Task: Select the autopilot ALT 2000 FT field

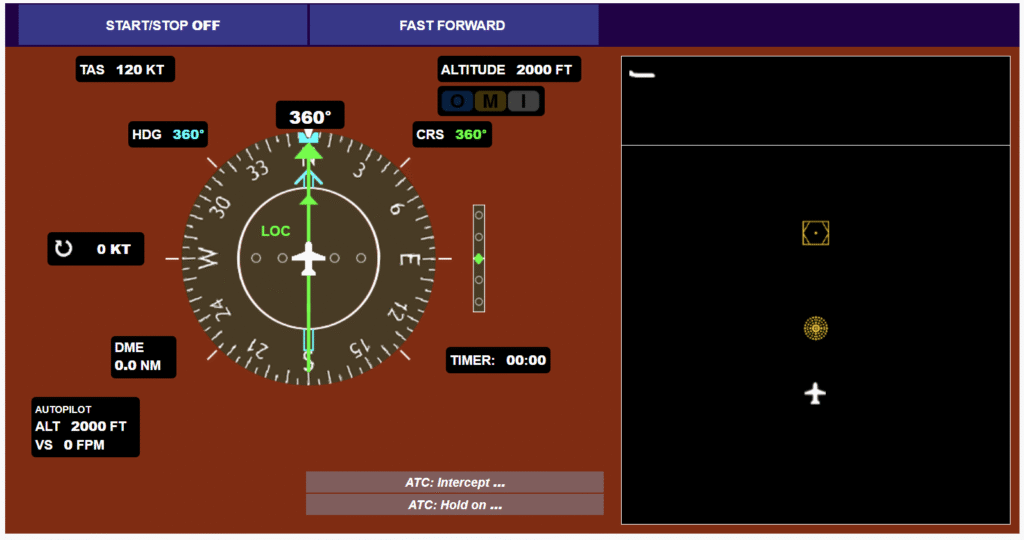Action: 82,426
